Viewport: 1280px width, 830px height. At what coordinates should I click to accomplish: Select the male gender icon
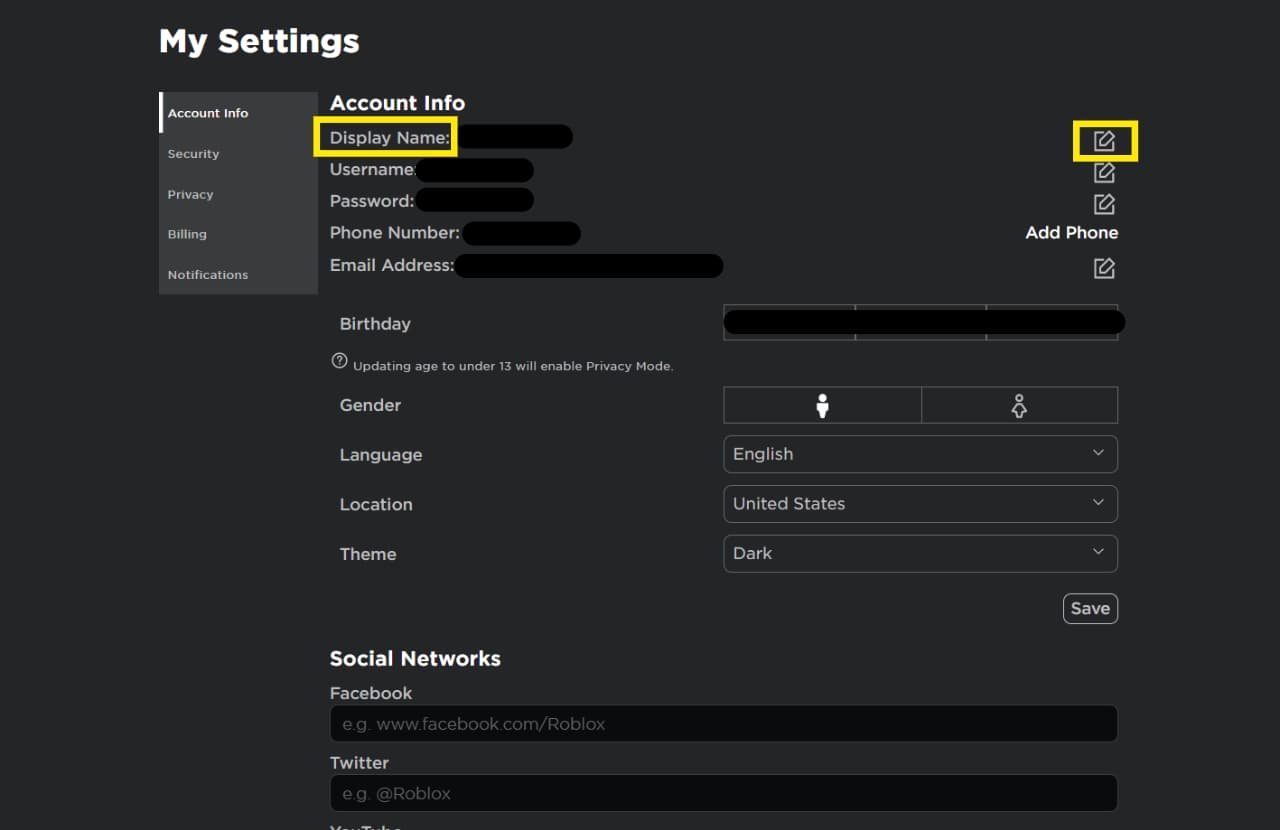(x=822, y=405)
